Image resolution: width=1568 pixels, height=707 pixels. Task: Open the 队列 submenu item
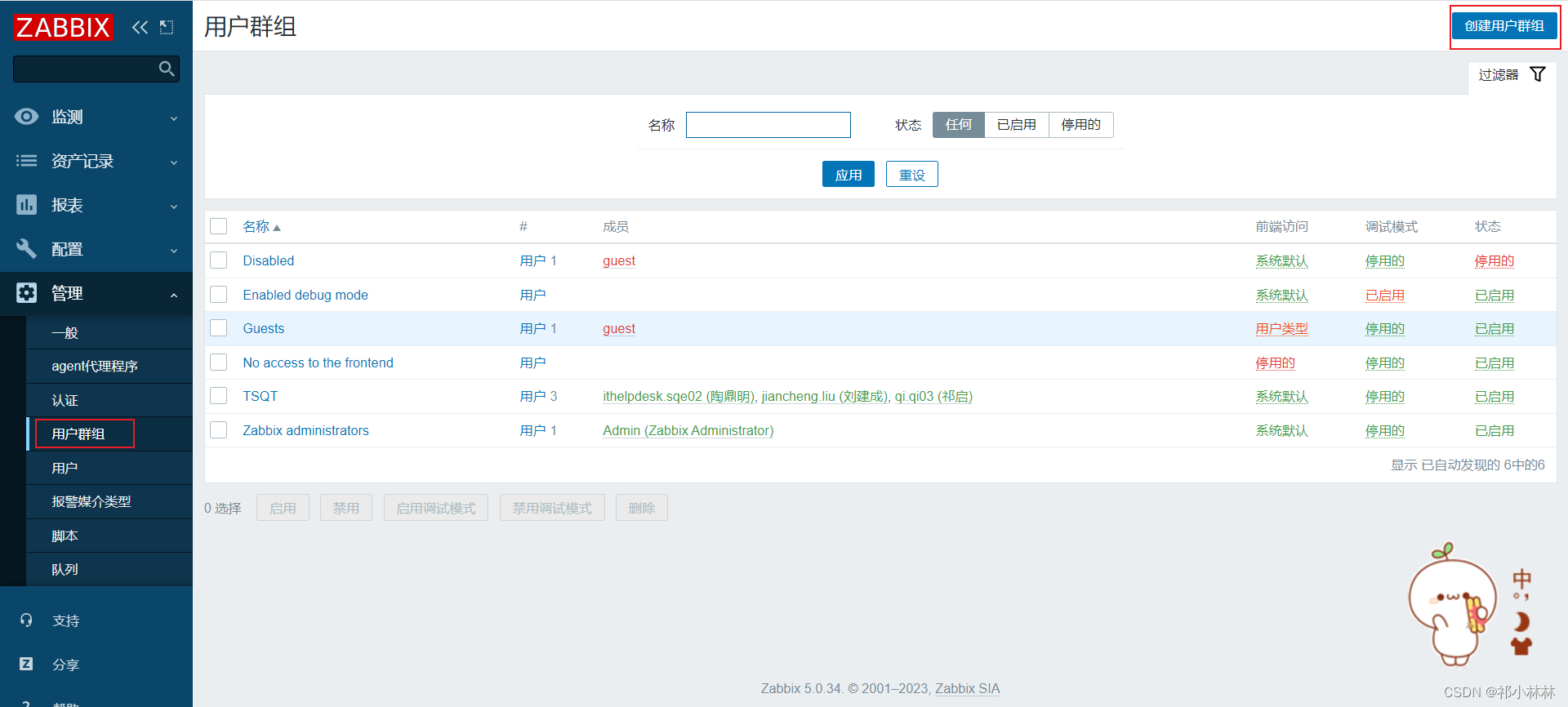109,570
